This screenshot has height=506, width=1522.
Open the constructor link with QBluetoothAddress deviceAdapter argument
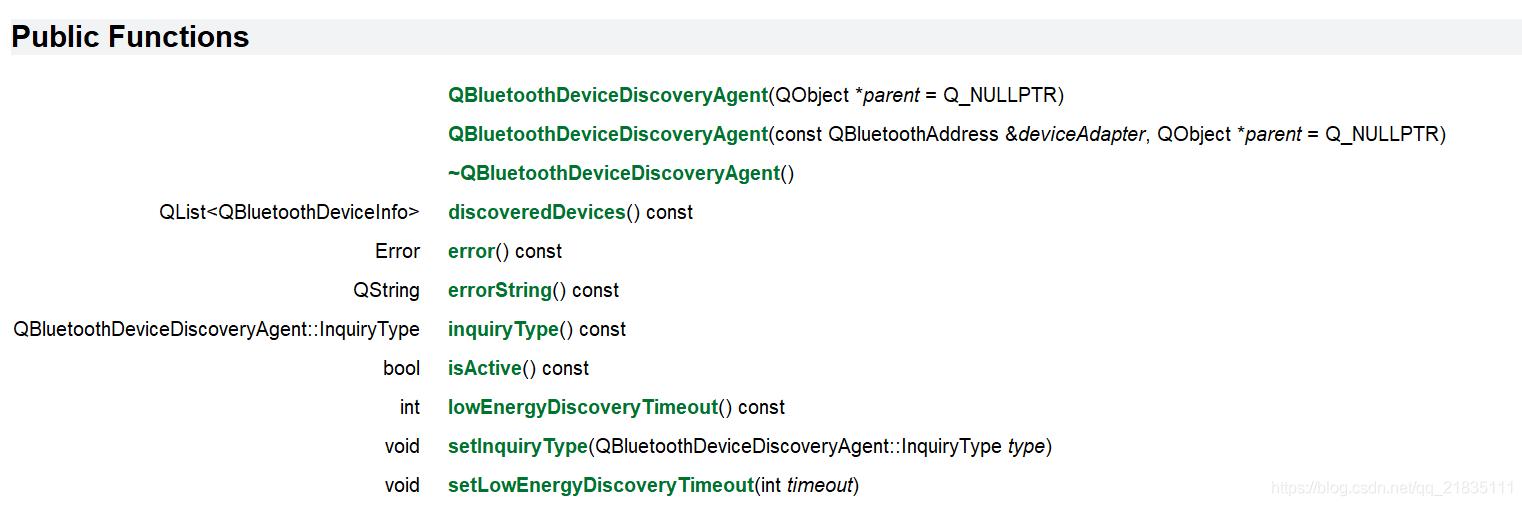[607, 134]
